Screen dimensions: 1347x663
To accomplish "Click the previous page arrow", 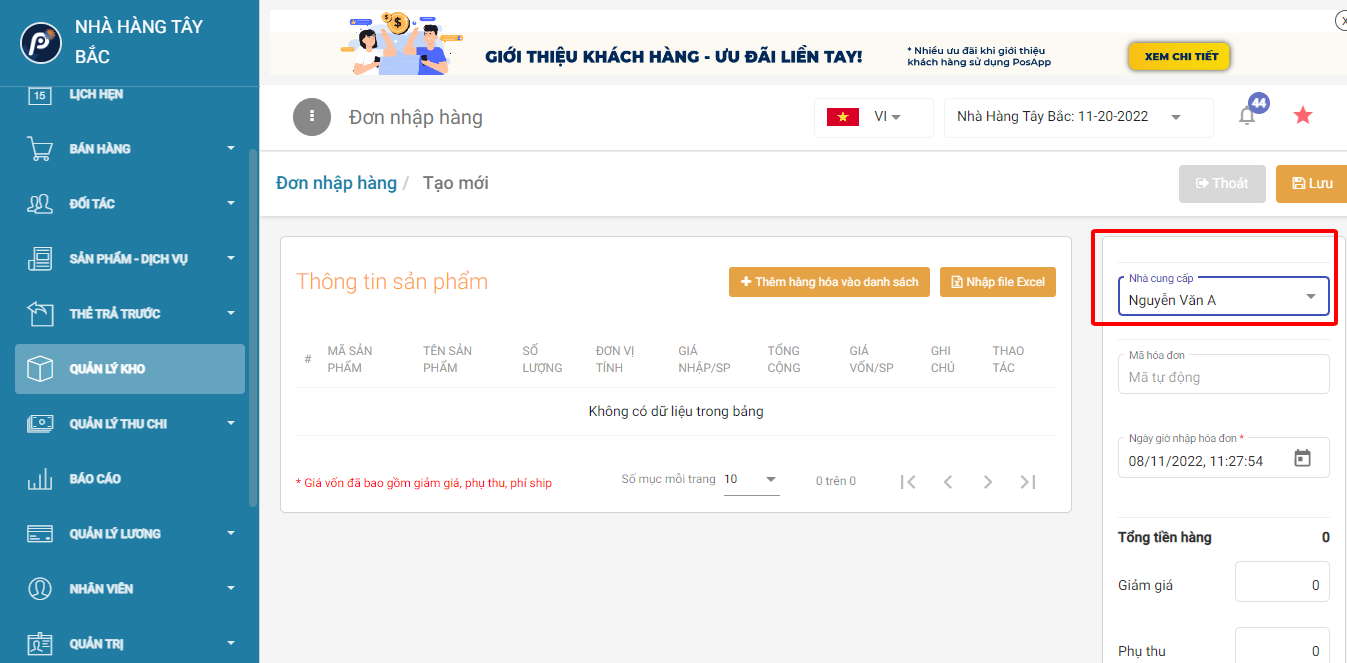I will click(948, 482).
